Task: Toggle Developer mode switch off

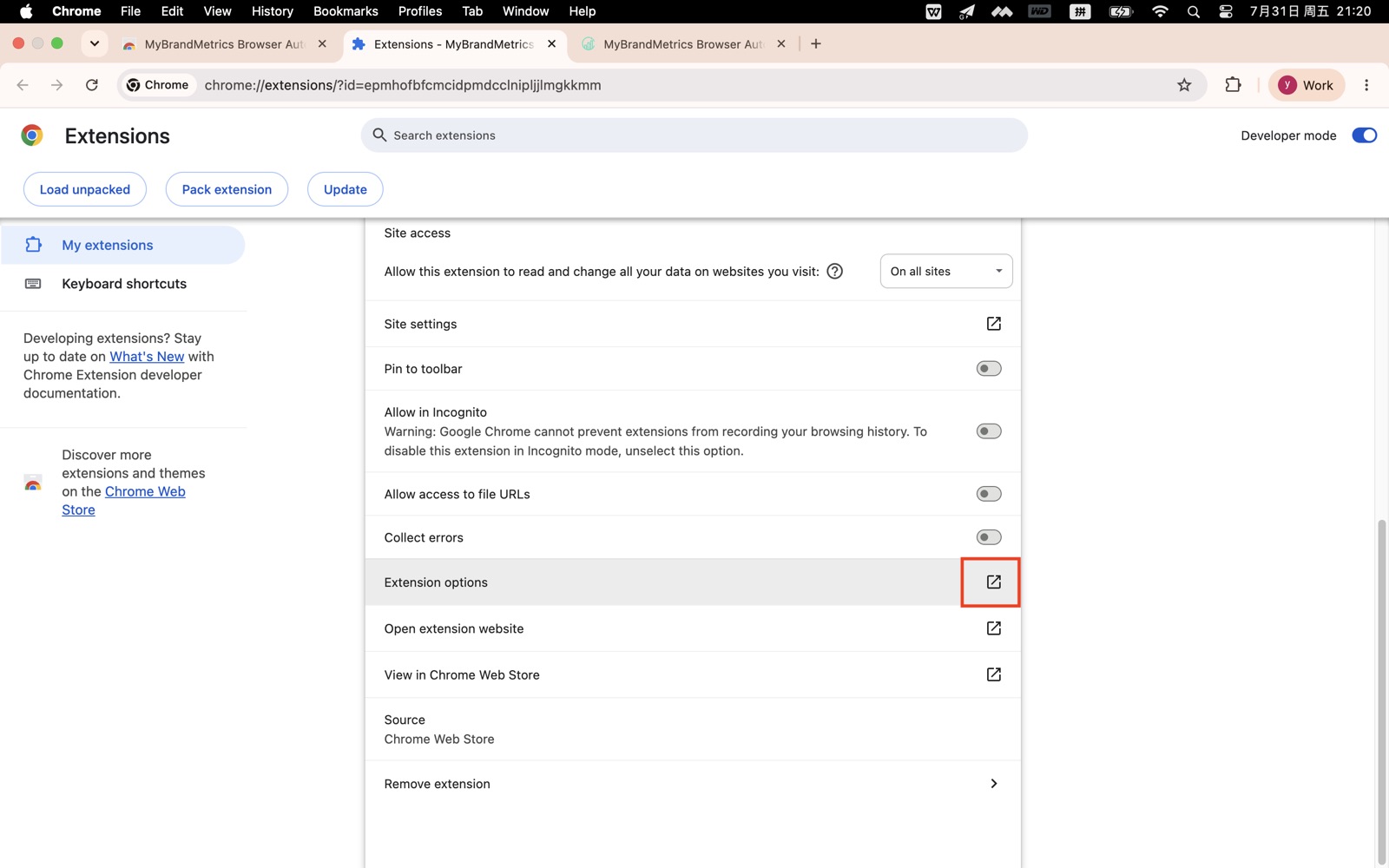Action: tap(1364, 135)
